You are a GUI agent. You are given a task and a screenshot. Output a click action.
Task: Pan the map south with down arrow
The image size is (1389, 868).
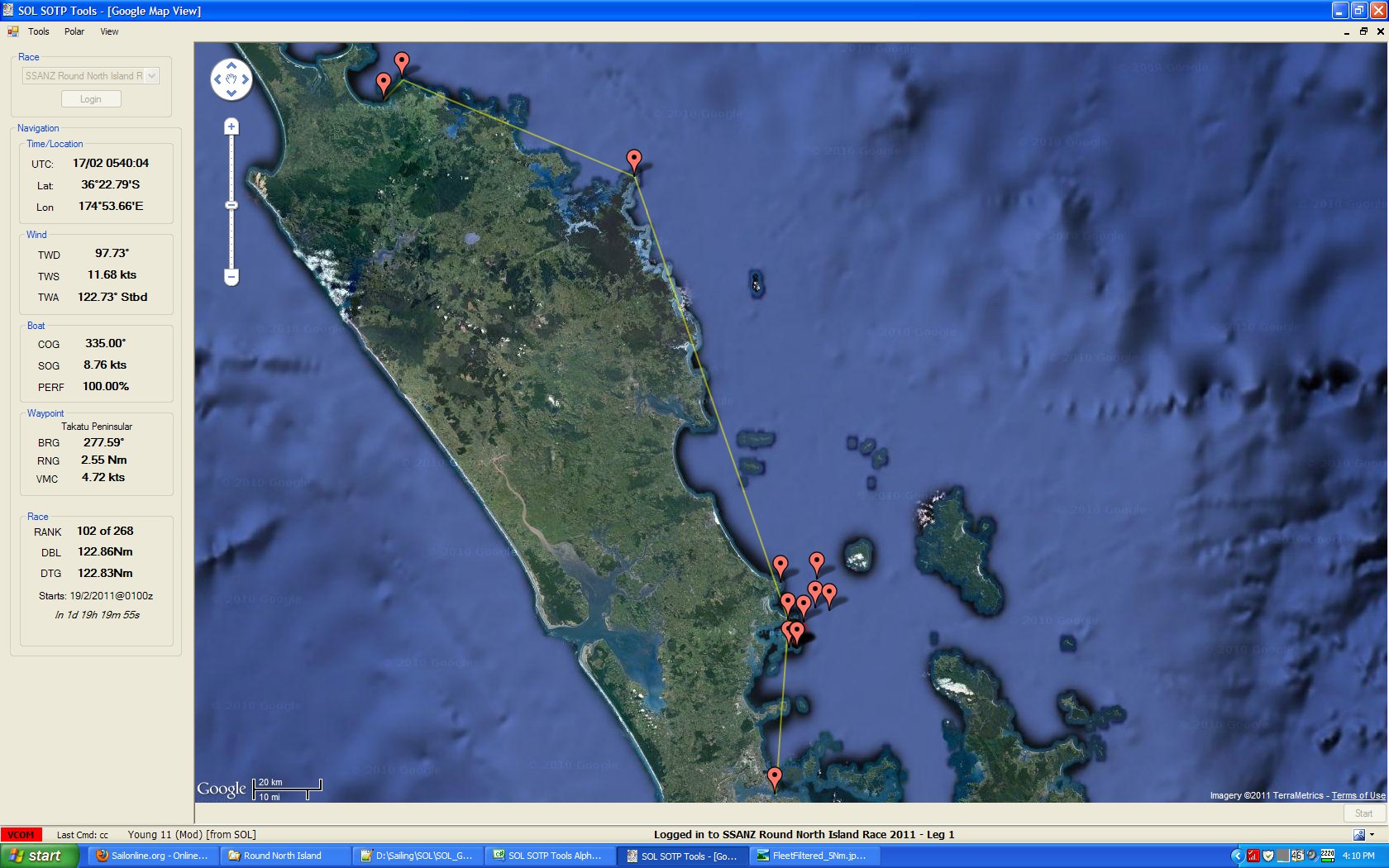tap(231, 93)
